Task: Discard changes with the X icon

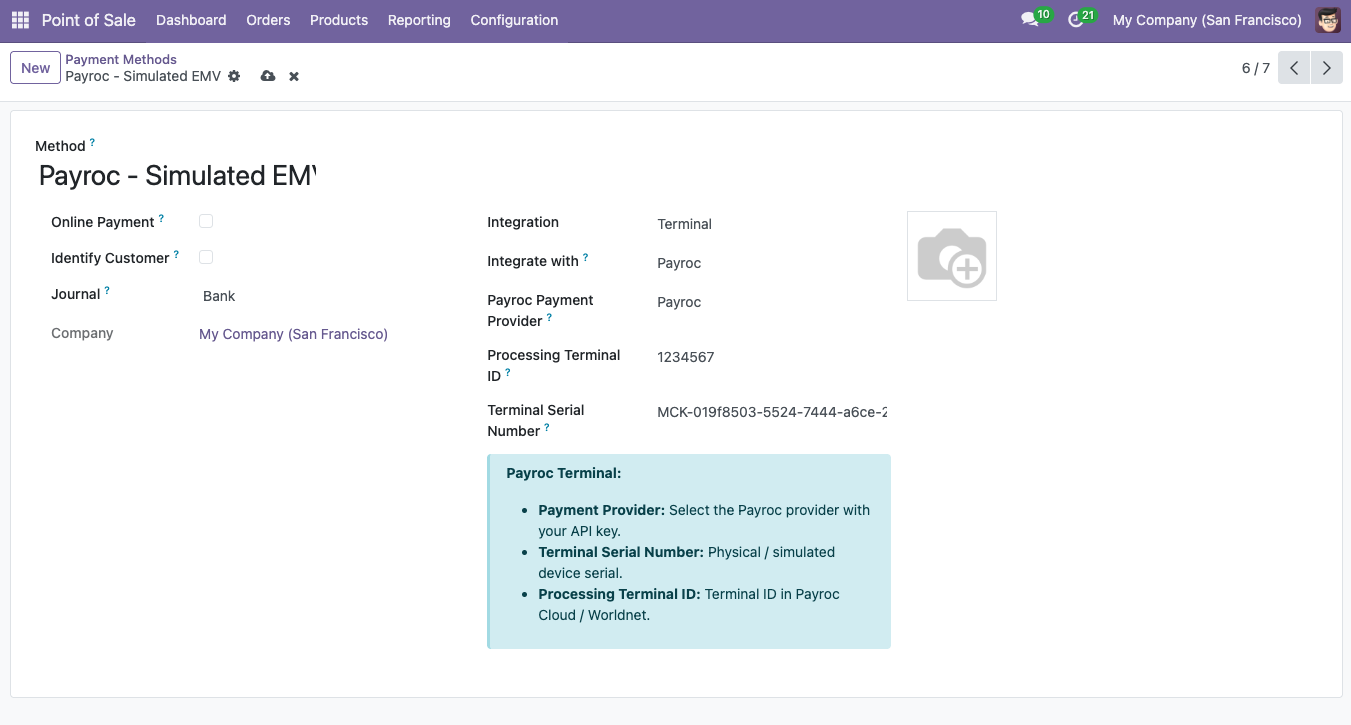Action: [x=294, y=76]
